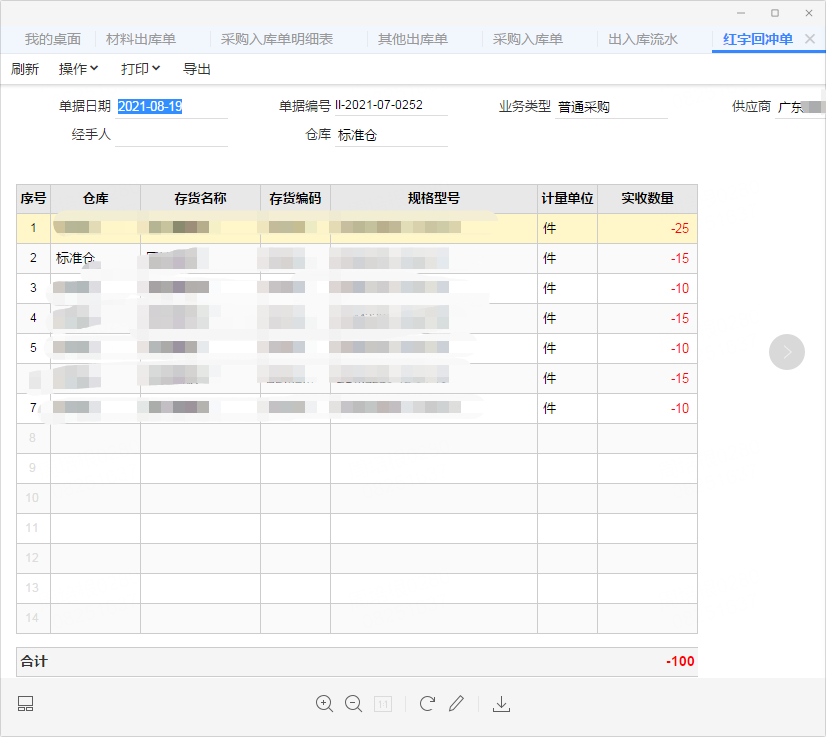826x737 pixels.
Task: Select the 红字回冲单 tab
Action: pyautogui.click(x=758, y=40)
